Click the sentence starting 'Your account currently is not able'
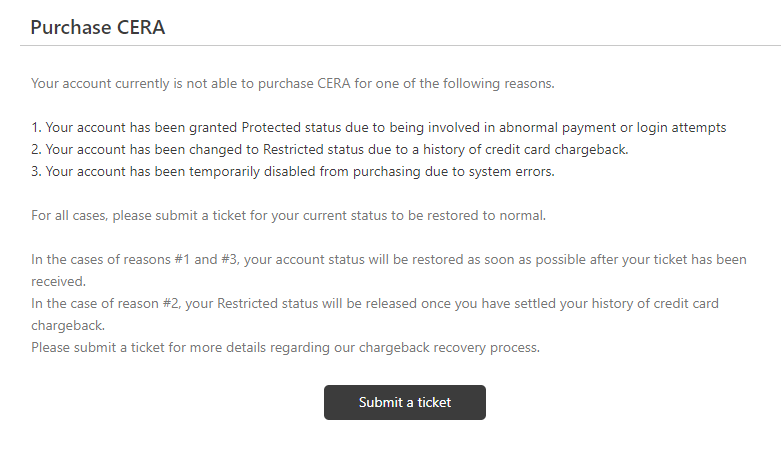 point(292,83)
